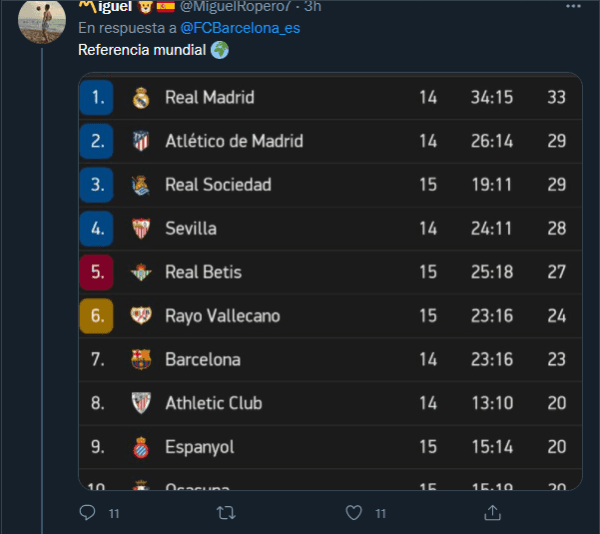The width and height of the screenshot is (600, 534).
Task: Click the share upload icon
Action: pyautogui.click(x=492, y=512)
